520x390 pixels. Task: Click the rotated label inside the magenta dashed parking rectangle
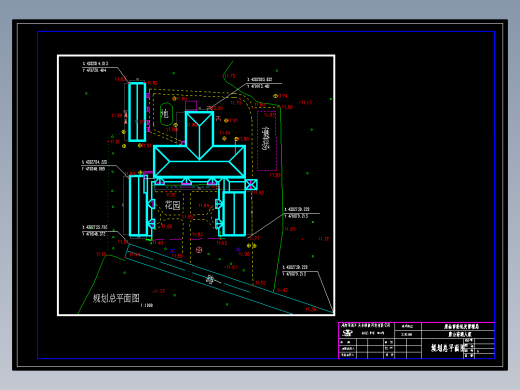coord(266,138)
